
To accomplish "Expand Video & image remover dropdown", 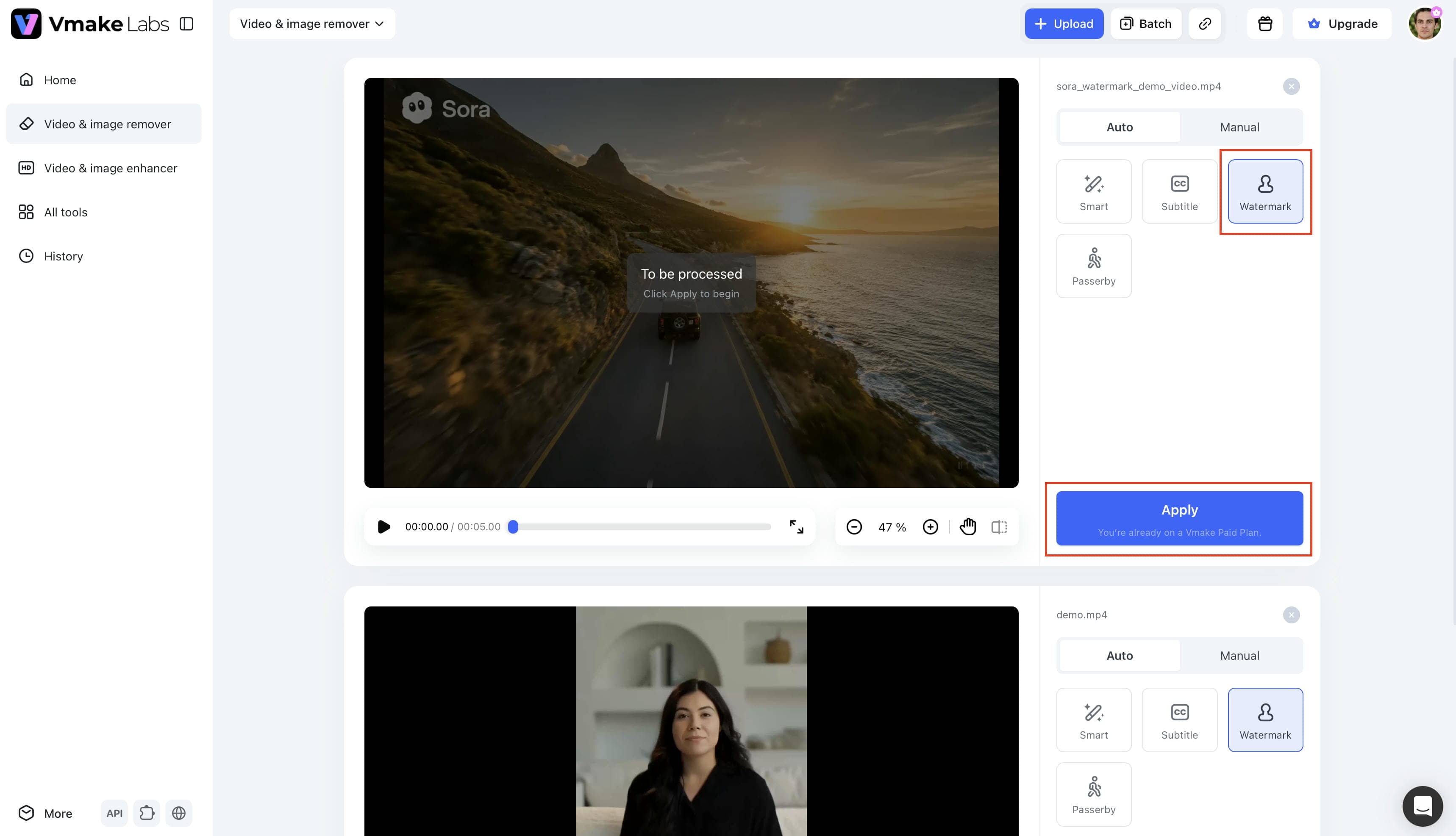I will pyautogui.click(x=312, y=24).
